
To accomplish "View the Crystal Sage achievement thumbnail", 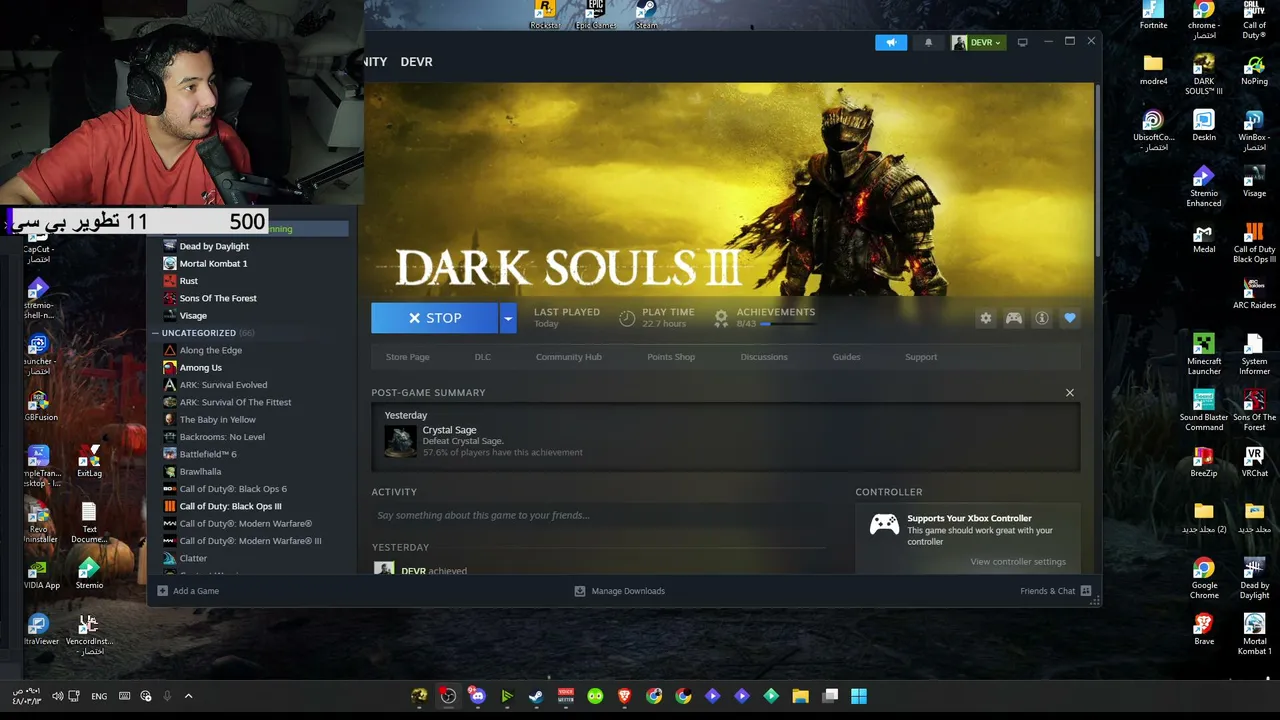I will point(400,441).
